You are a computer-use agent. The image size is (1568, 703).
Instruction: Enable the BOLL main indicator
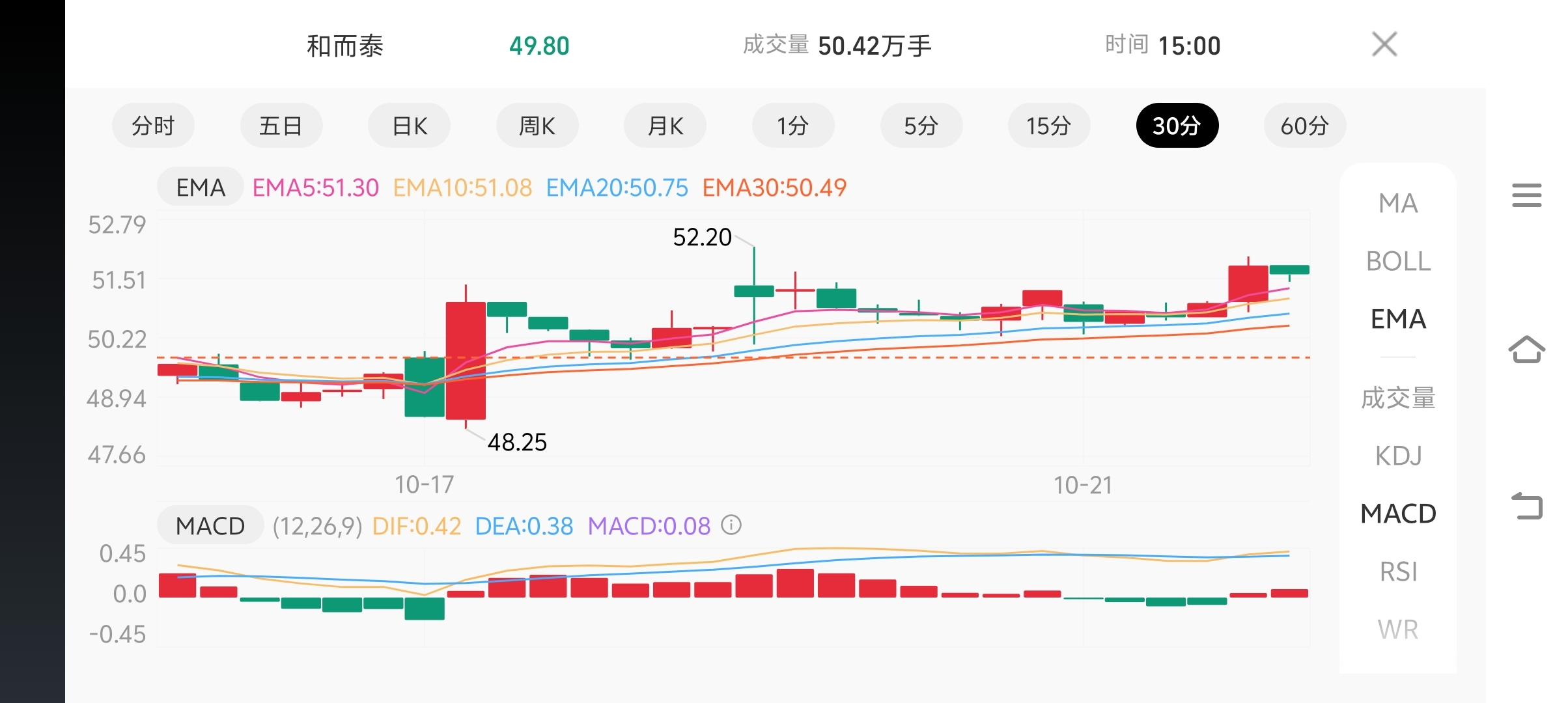click(1398, 261)
